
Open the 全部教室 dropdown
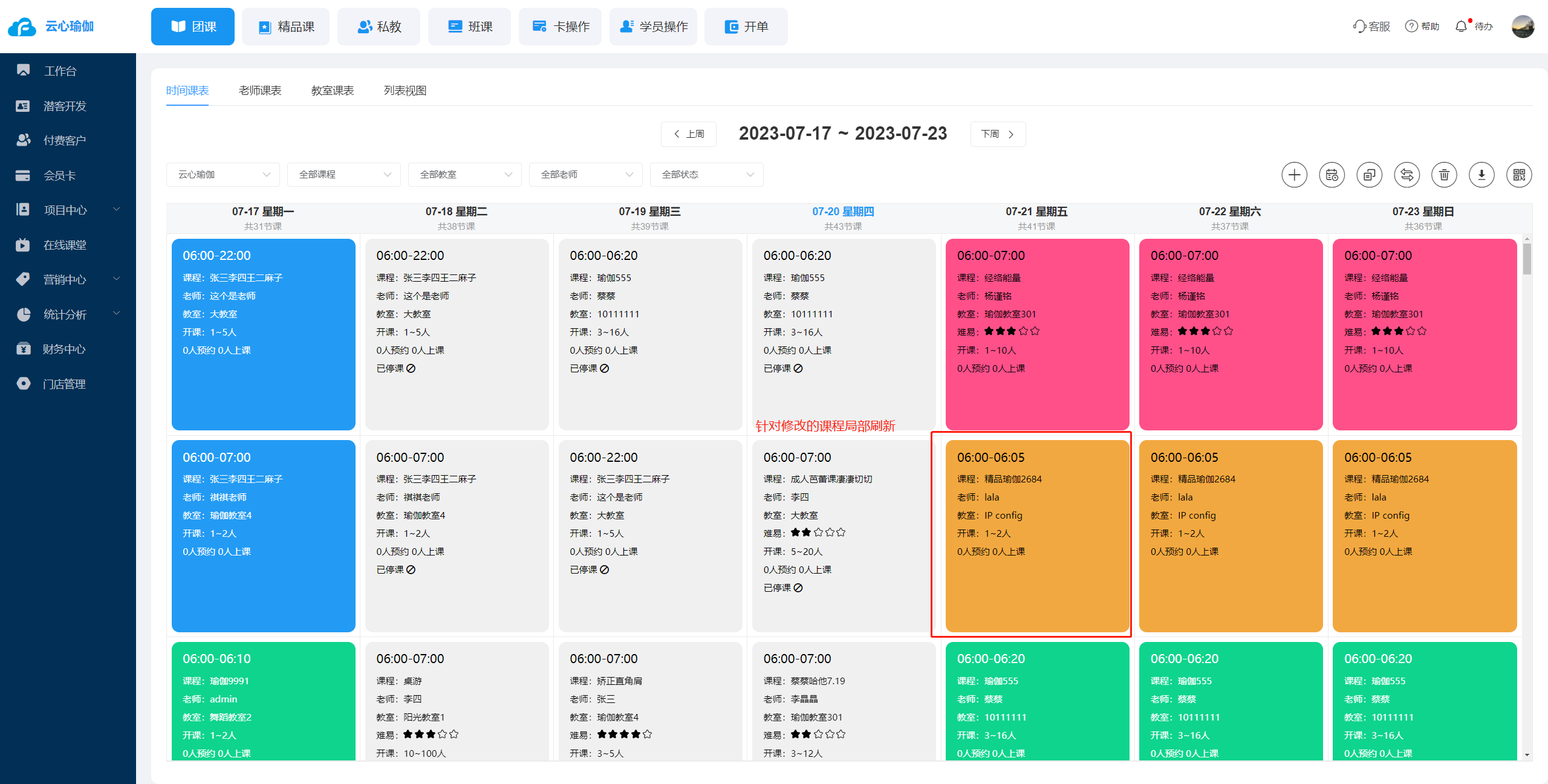[465, 175]
